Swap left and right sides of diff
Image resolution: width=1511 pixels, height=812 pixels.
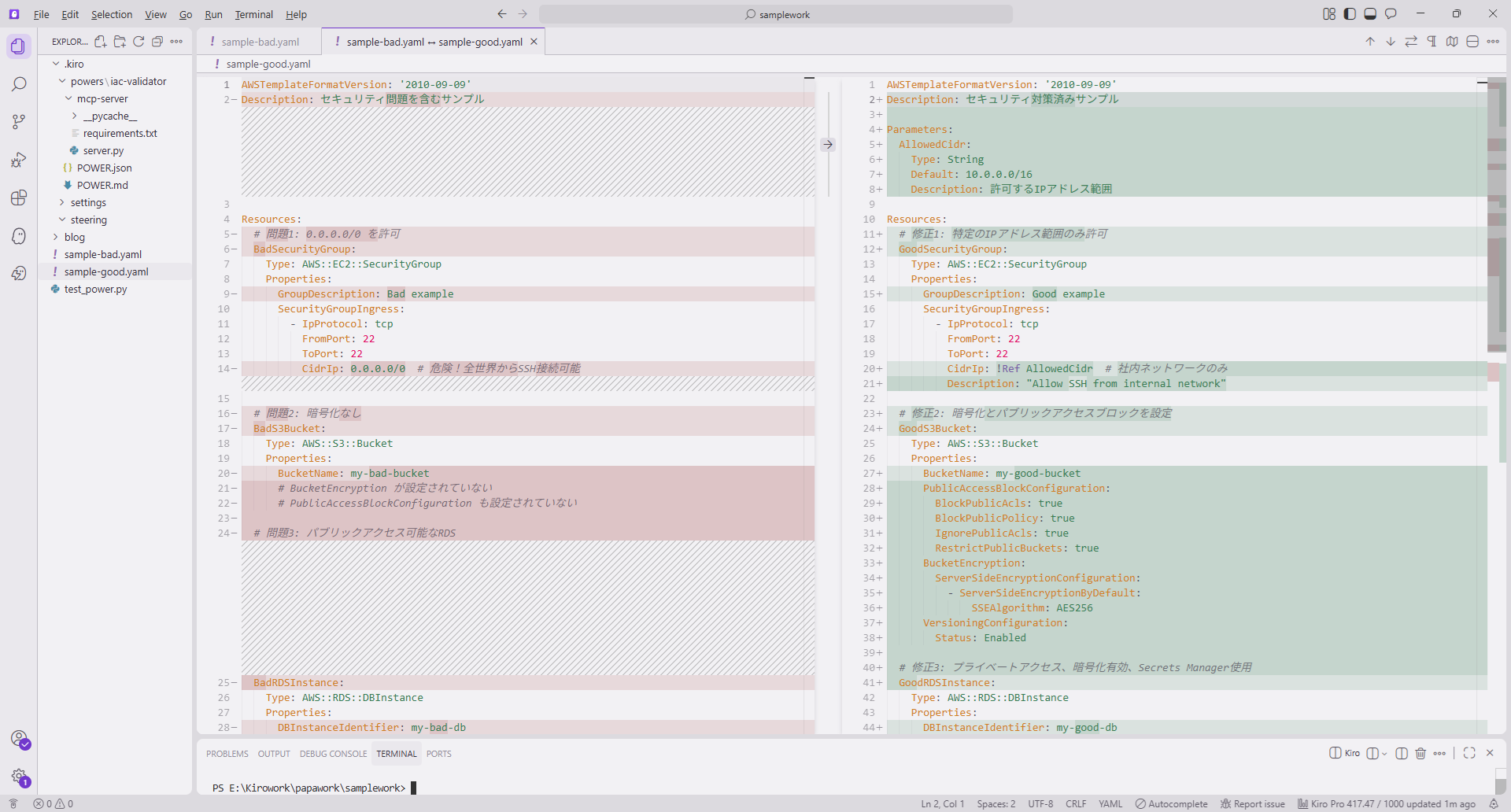(1411, 42)
